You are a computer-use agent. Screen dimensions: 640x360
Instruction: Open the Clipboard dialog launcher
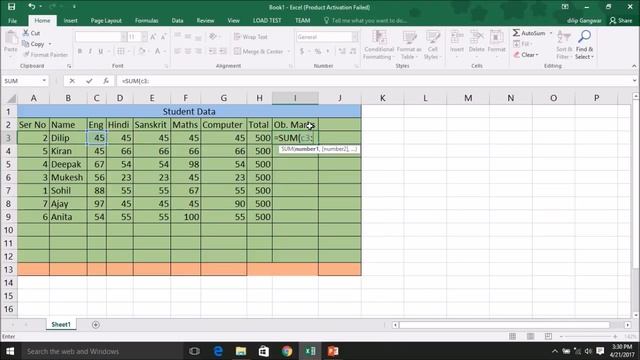coord(69,66)
